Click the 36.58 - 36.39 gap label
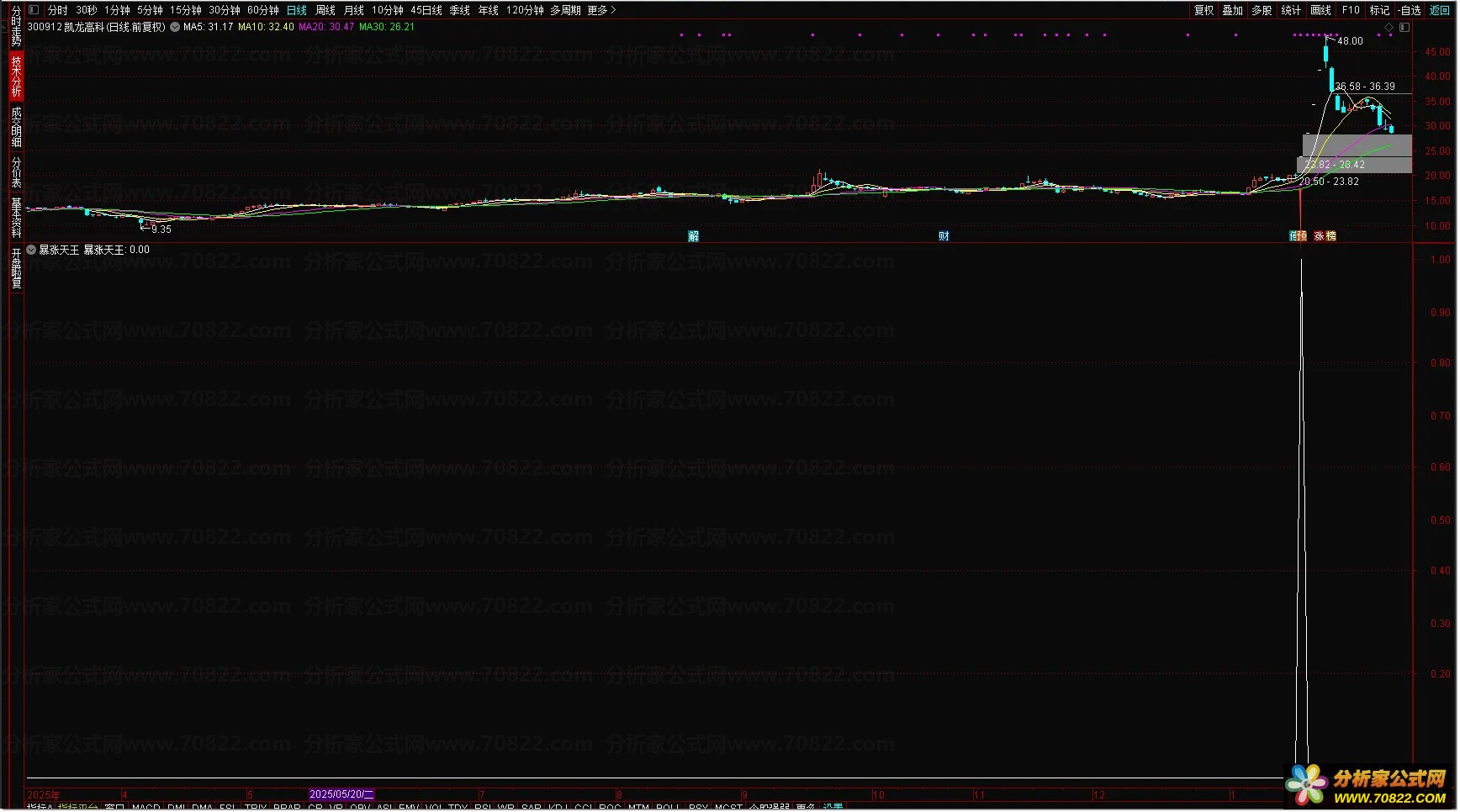1460x812 pixels. 1365,87
